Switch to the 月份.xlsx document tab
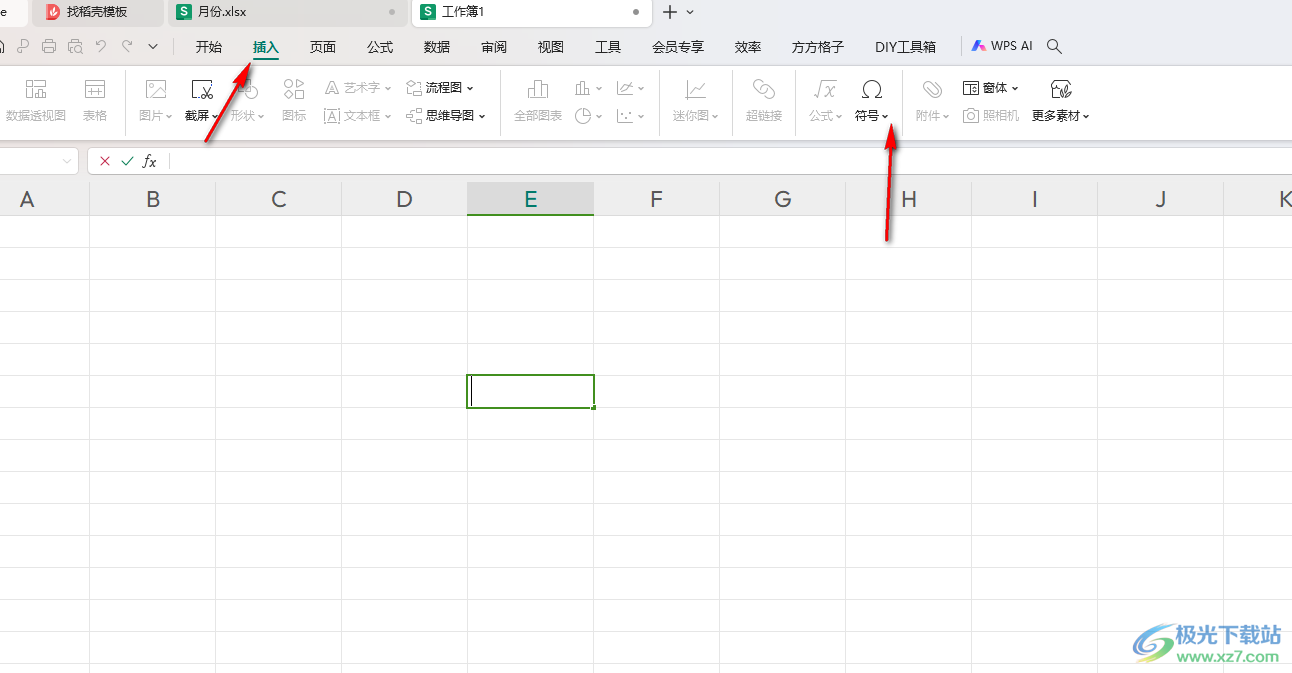The height and width of the screenshot is (673, 1292). [x=287, y=12]
